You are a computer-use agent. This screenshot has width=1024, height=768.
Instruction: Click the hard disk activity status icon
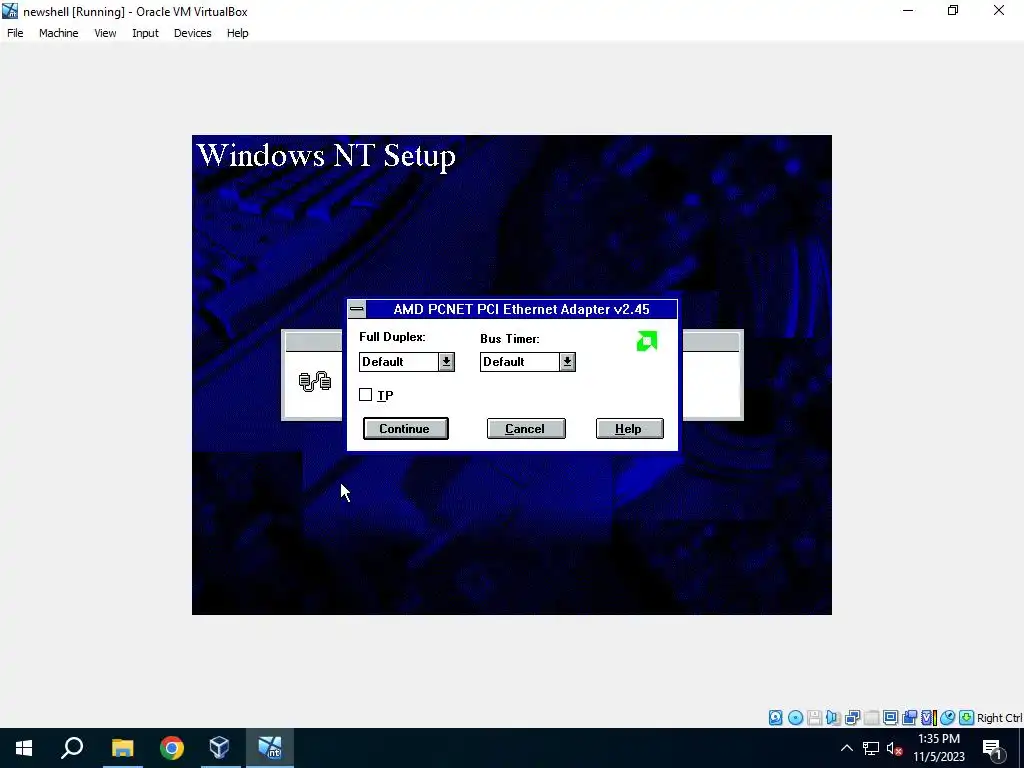click(775, 718)
